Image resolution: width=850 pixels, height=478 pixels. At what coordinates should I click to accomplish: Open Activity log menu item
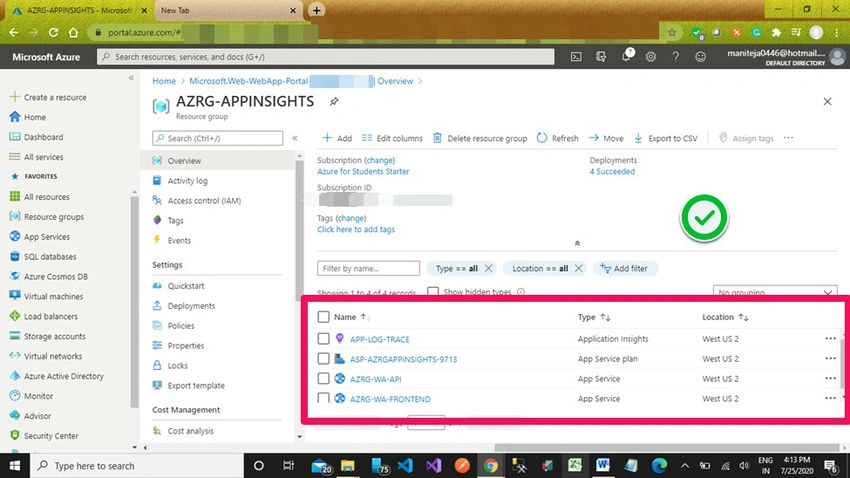188,180
